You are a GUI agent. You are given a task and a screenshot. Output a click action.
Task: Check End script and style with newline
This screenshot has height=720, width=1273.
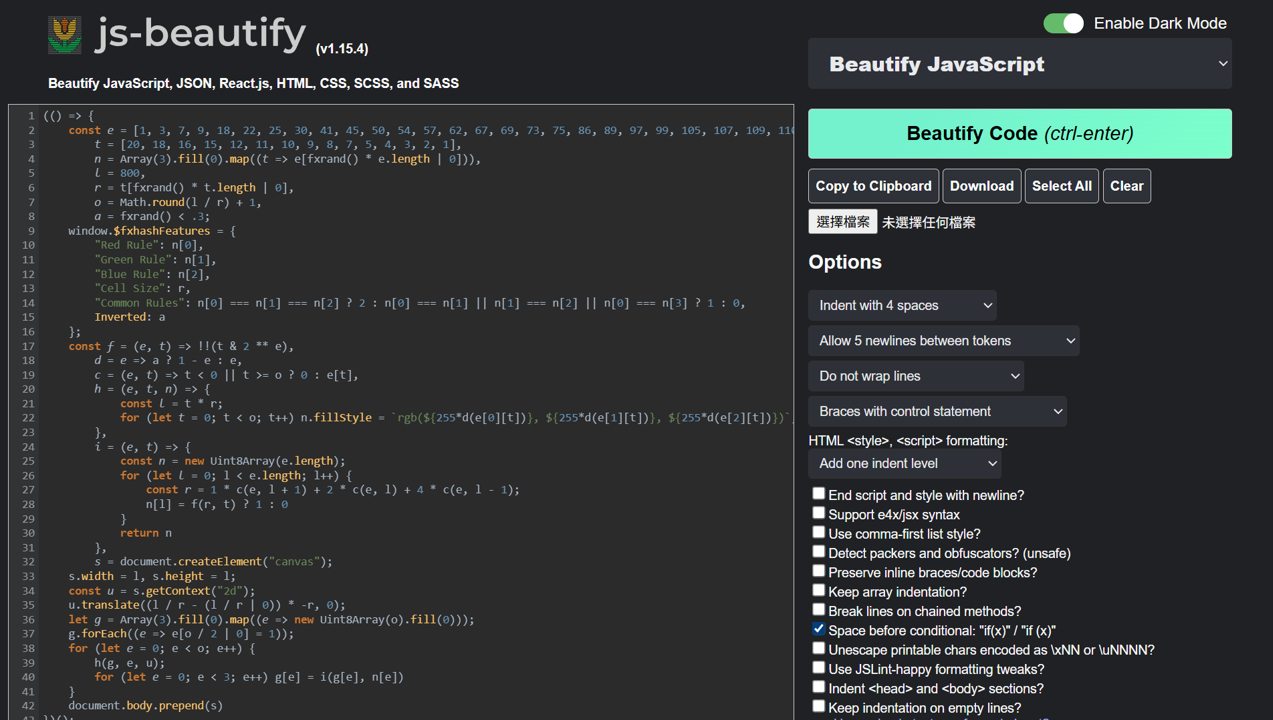click(x=819, y=494)
